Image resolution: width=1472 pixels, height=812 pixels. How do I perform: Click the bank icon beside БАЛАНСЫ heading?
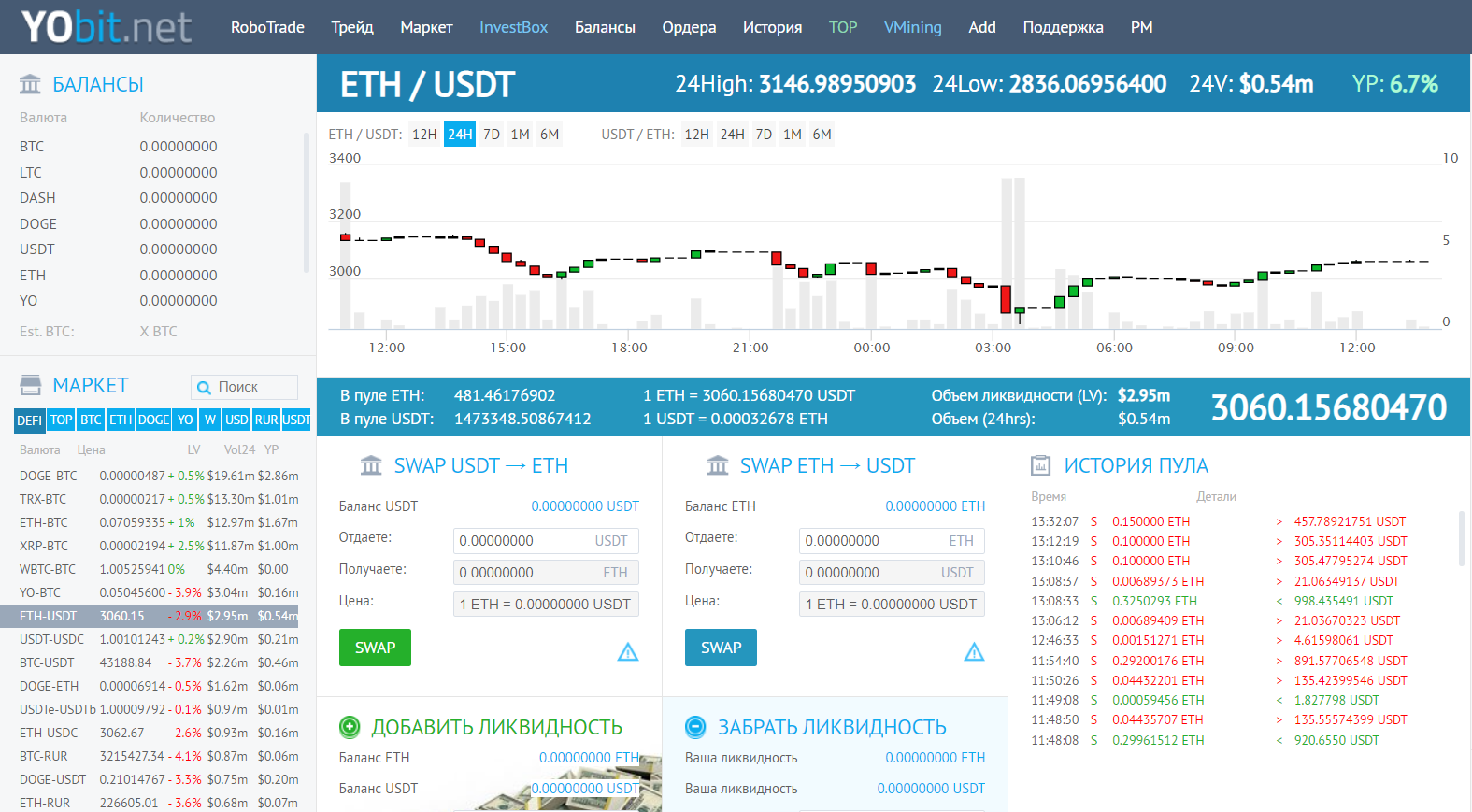coord(30,84)
